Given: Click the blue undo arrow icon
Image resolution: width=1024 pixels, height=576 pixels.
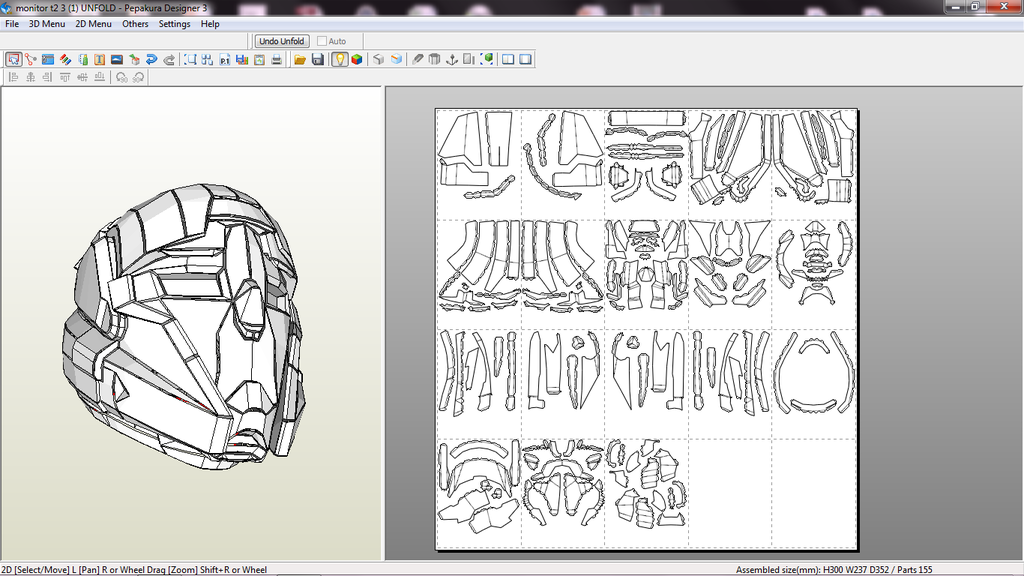Looking at the screenshot, I should pyautogui.click(x=151, y=60).
